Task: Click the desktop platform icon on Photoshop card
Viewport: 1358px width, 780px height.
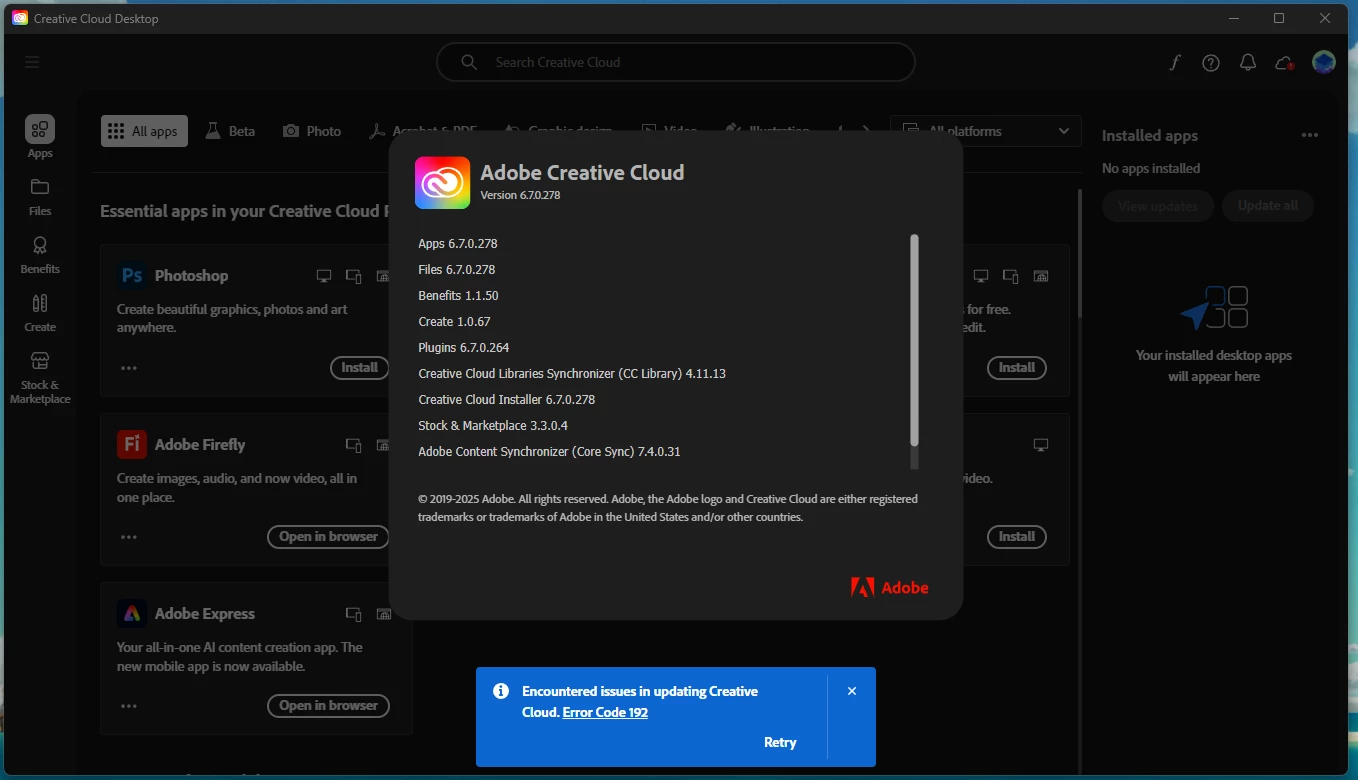Action: [x=323, y=276]
